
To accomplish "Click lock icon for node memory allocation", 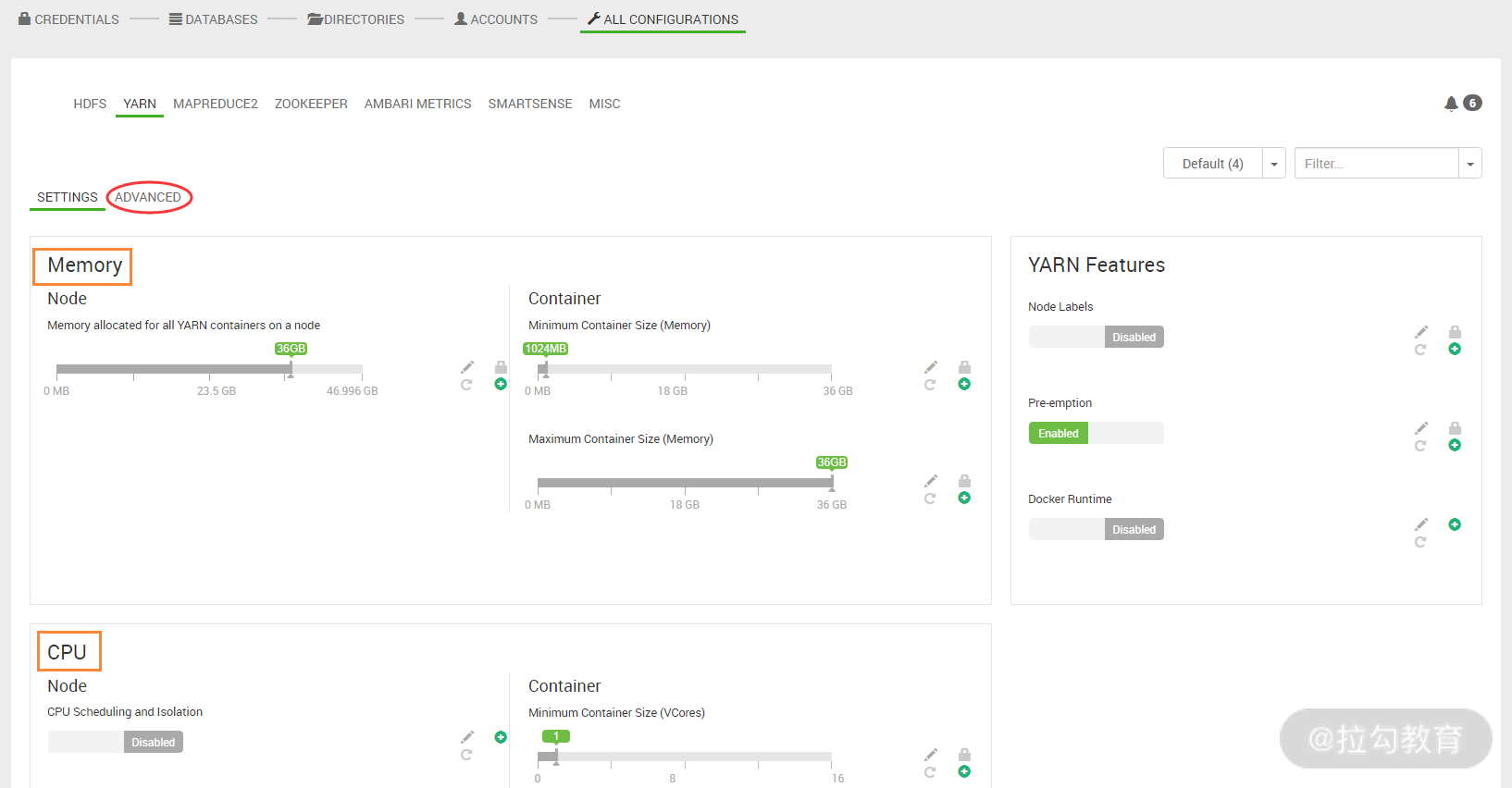I will click(501, 367).
